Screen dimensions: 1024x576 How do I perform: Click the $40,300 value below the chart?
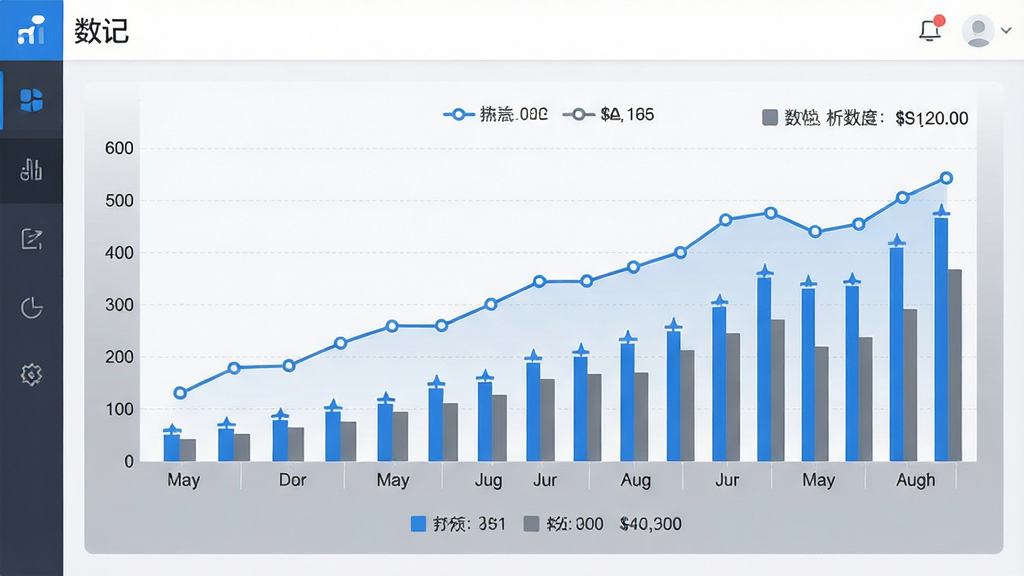pos(650,524)
